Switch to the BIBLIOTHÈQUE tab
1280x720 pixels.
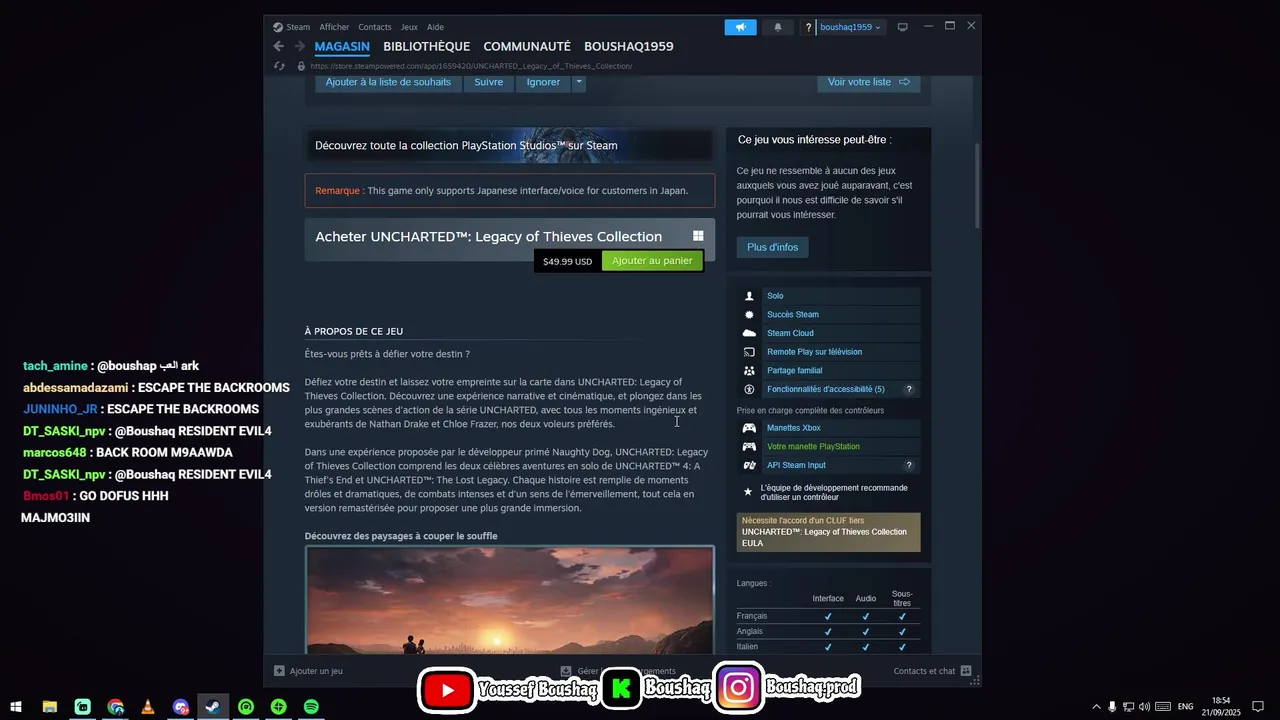pos(426,46)
